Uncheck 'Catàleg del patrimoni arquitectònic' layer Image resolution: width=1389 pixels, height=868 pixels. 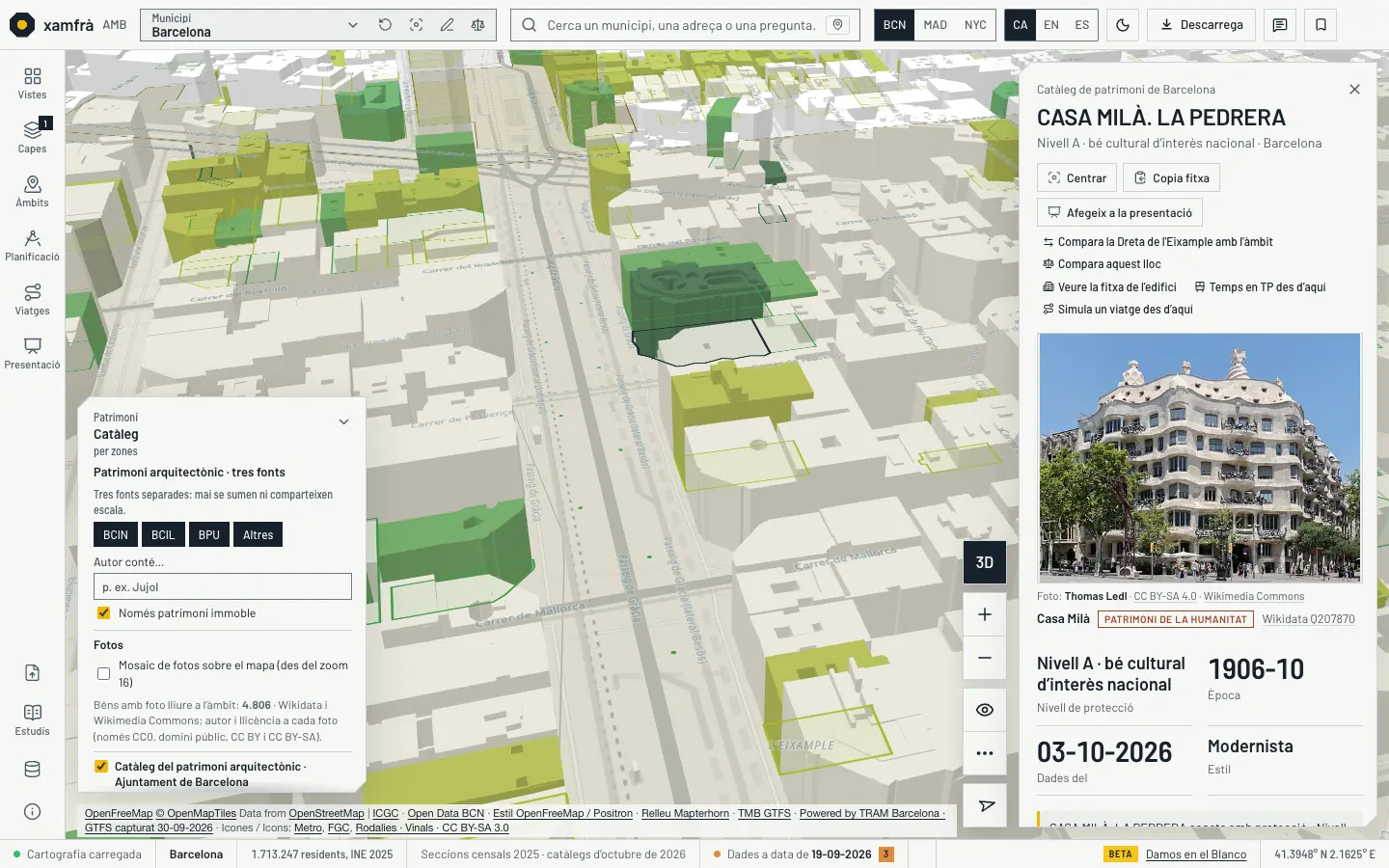click(101, 767)
